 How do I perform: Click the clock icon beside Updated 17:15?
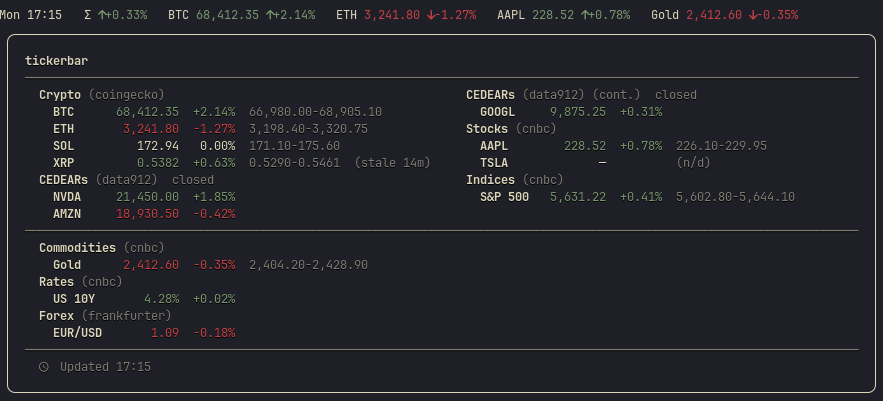coord(44,367)
